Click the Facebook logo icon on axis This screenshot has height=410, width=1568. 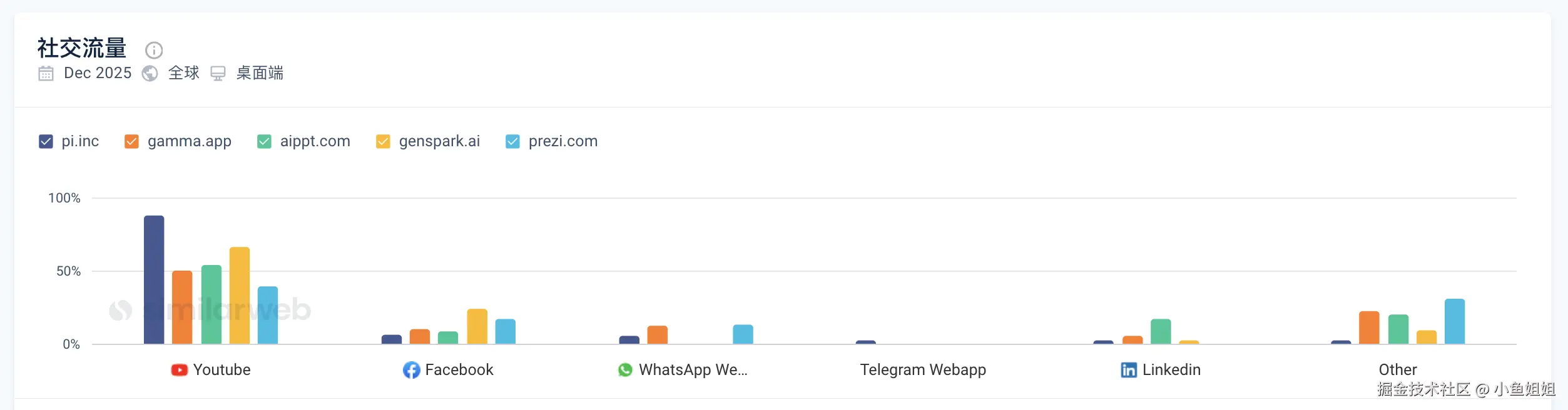tap(411, 370)
